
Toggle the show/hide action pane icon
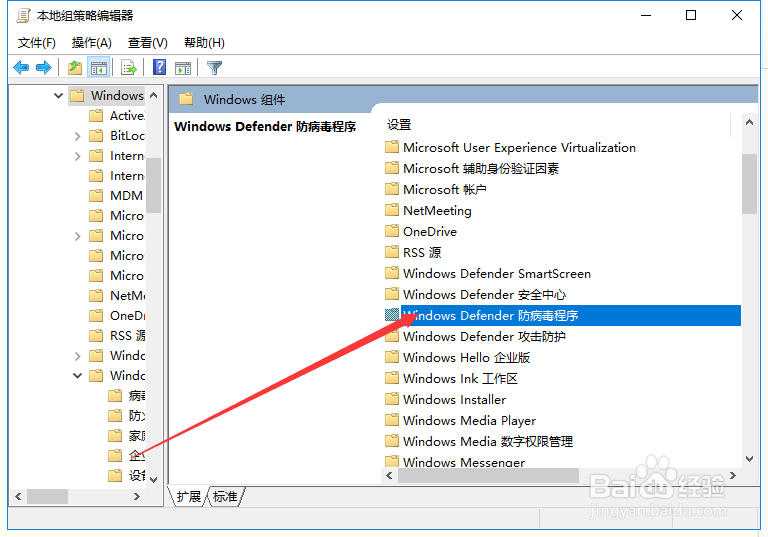click(x=183, y=68)
